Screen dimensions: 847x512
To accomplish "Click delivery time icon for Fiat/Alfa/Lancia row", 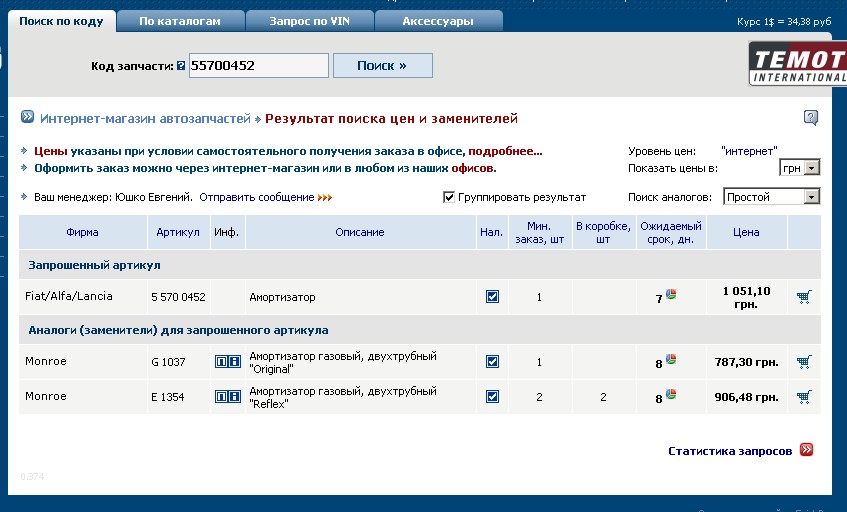I will pos(671,295).
